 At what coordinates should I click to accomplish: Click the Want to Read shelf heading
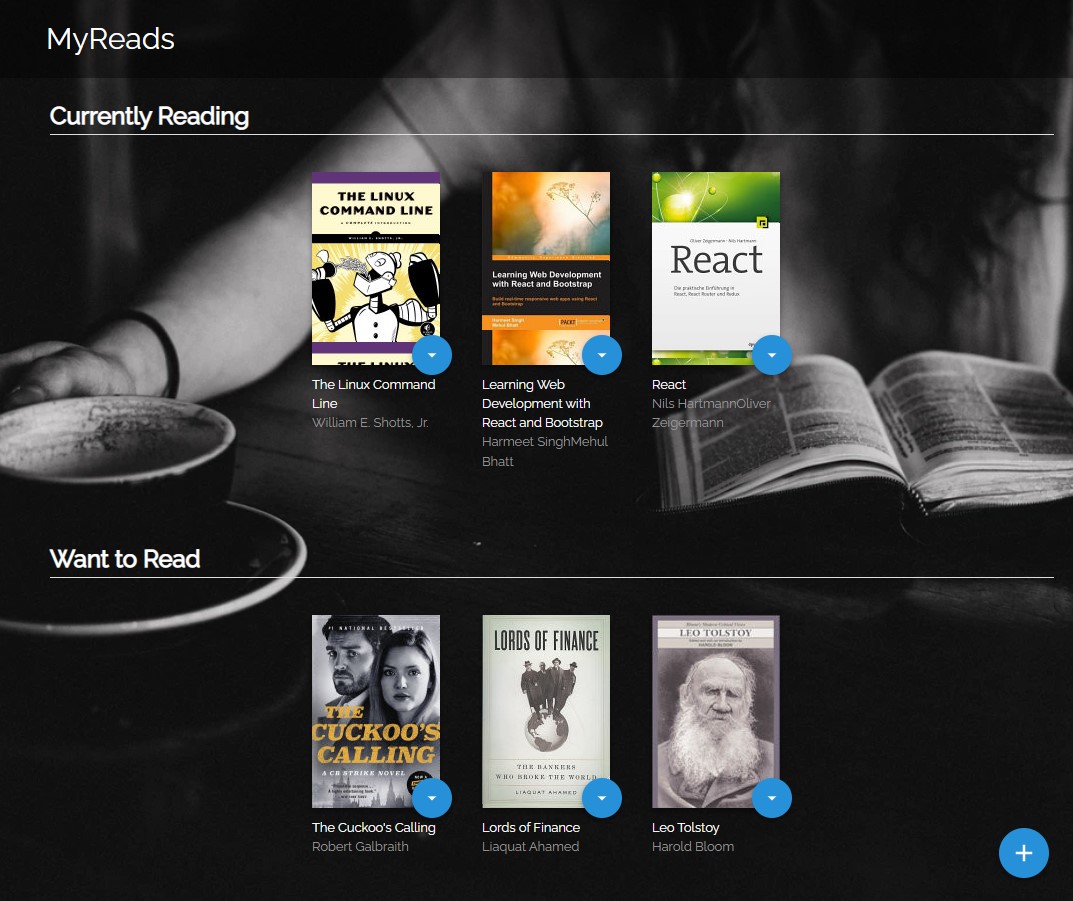click(x=125, y=559)
